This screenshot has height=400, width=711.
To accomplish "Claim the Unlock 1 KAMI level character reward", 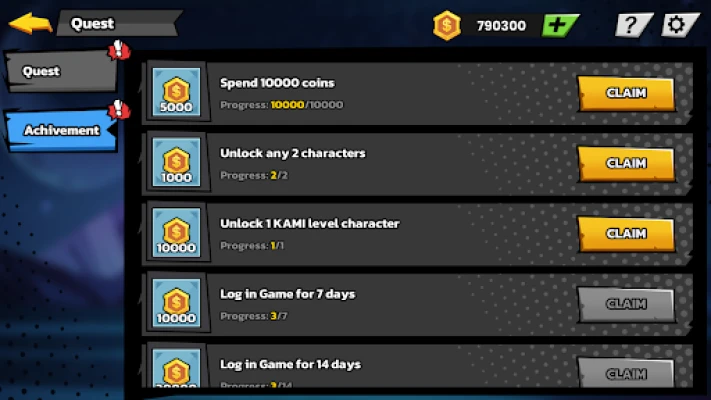I will coord(626,234).
